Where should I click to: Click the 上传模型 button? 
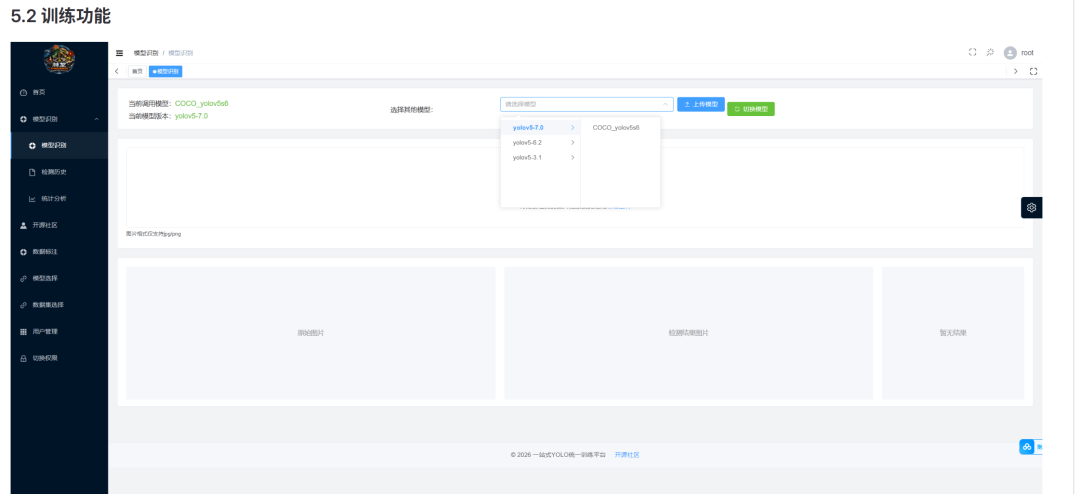click(701, 104)
